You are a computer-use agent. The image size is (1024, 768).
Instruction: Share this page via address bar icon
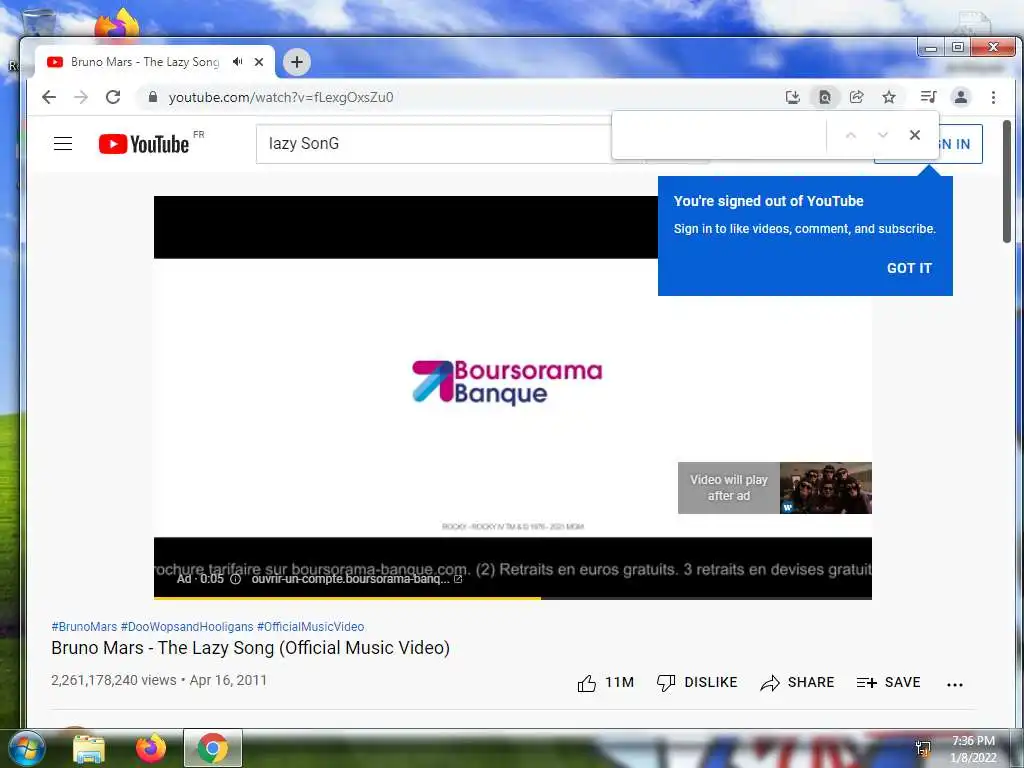click(856, 97)
